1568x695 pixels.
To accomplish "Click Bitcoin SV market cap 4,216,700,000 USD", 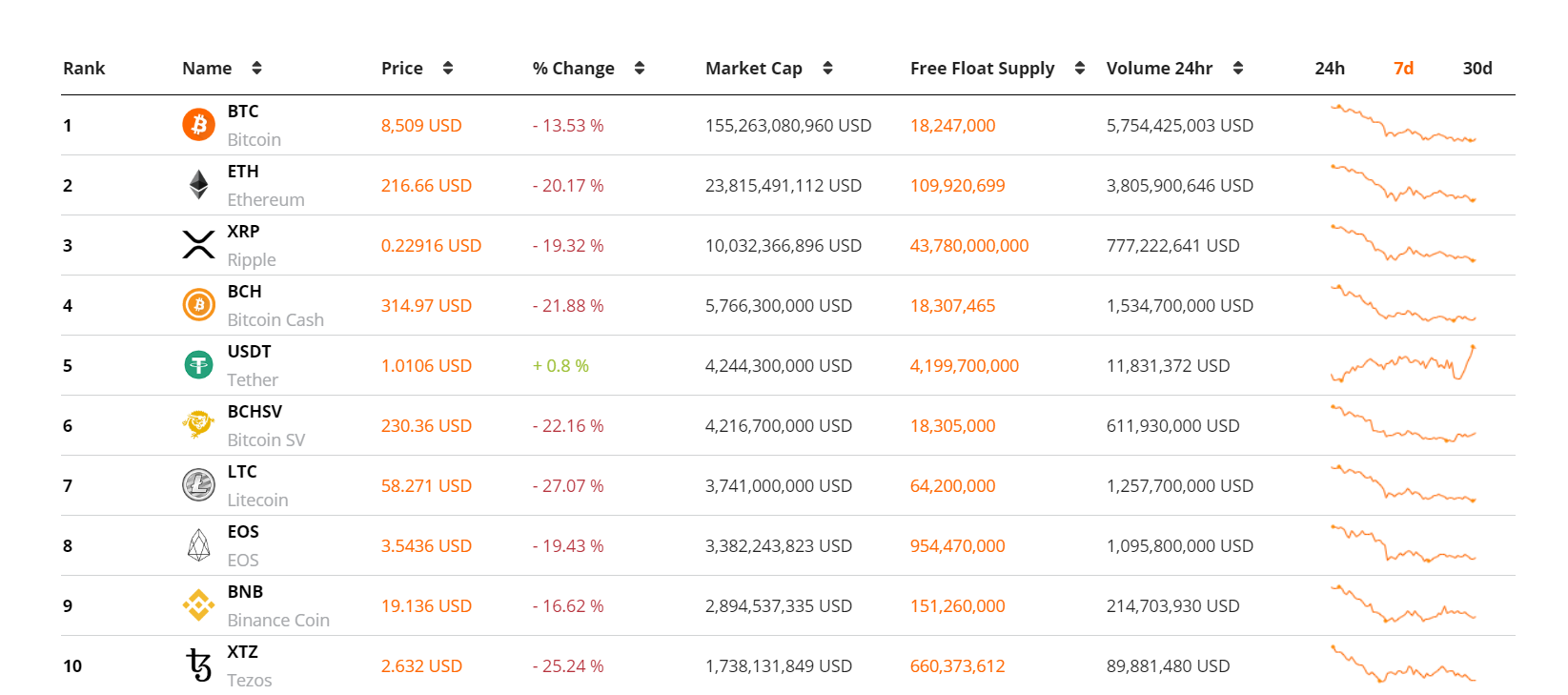I will [779, 425].
